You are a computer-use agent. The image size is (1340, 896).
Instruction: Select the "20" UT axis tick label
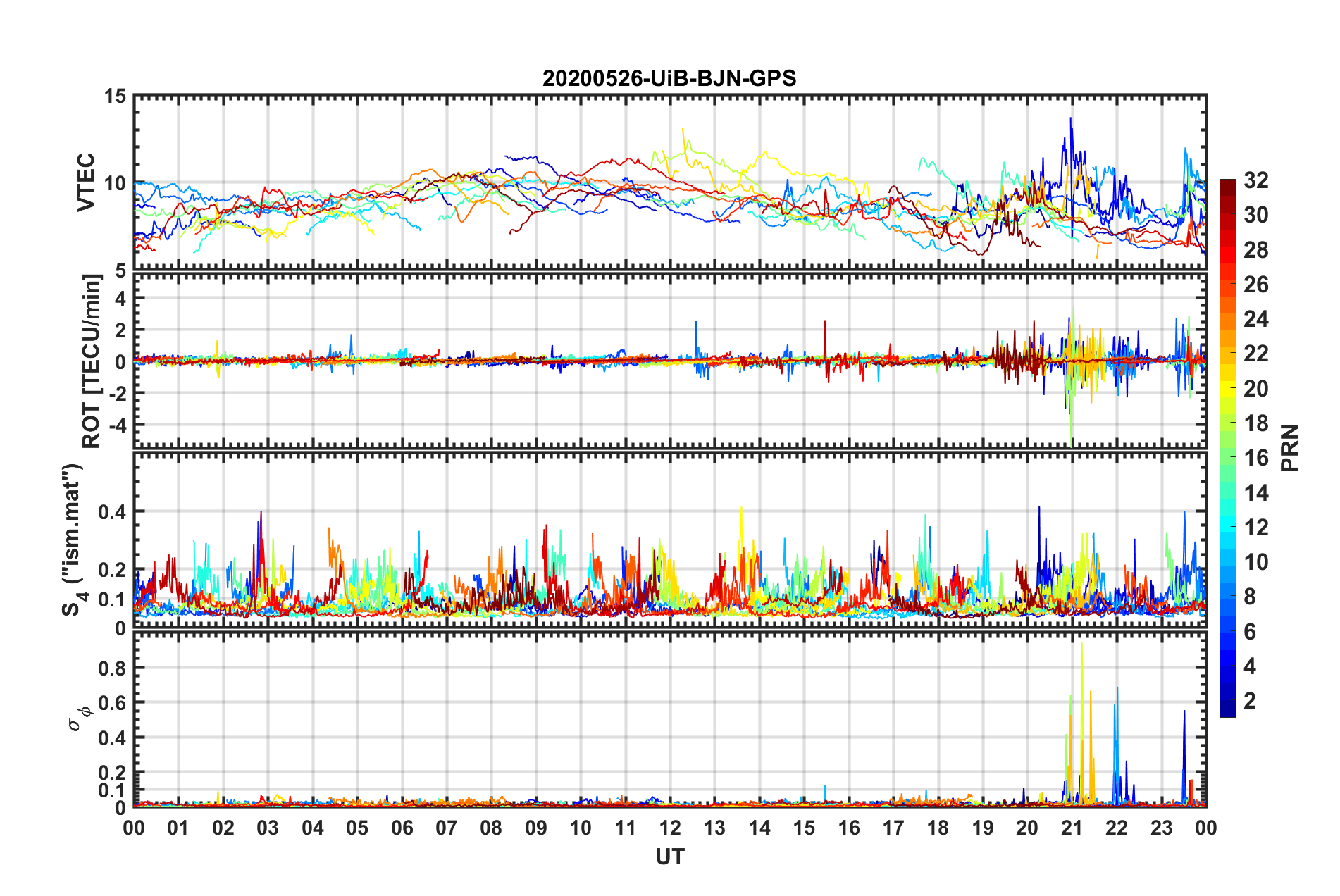(x=1027, y=828)
